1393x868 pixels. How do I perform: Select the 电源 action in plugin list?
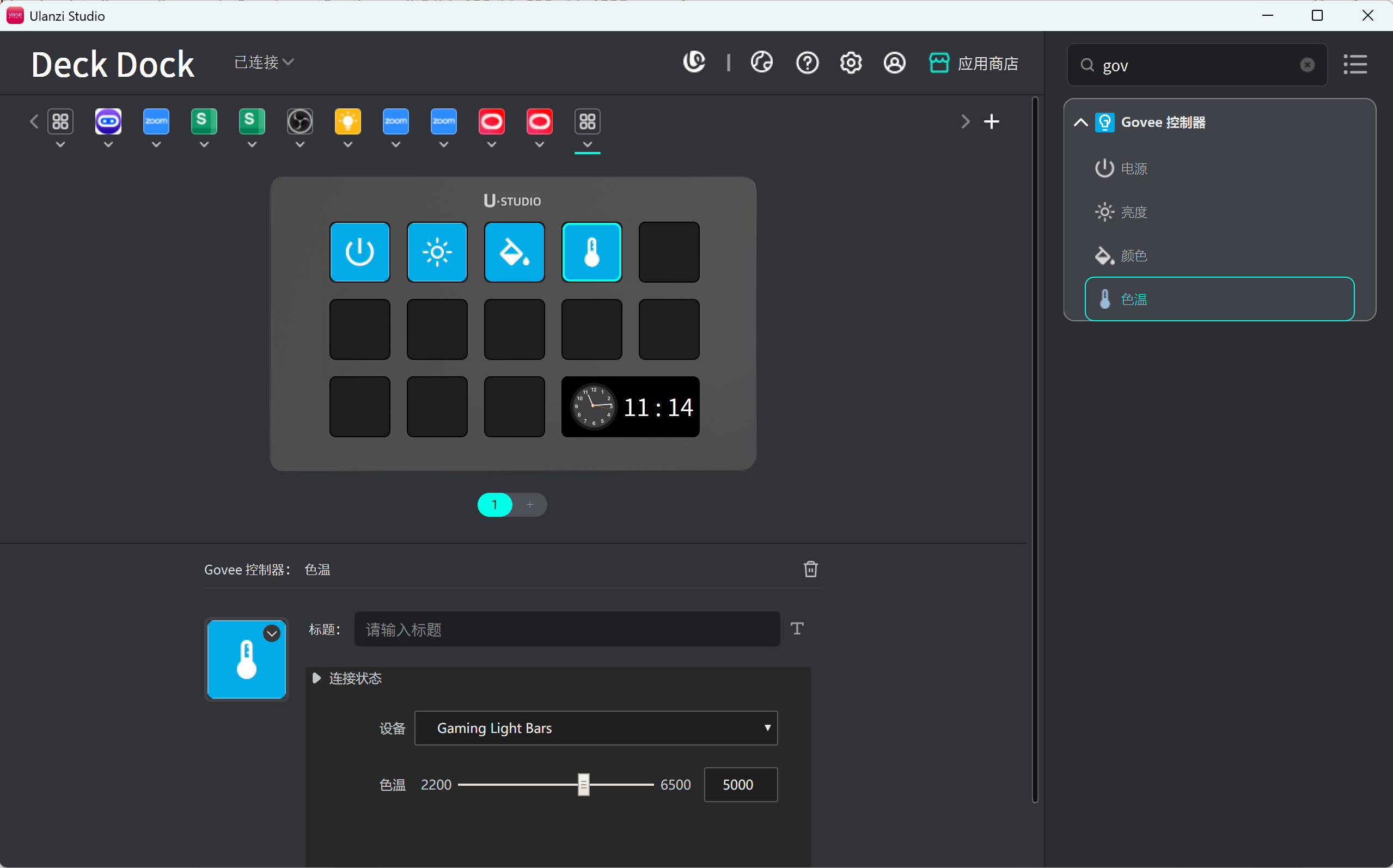coord(1133,169)
